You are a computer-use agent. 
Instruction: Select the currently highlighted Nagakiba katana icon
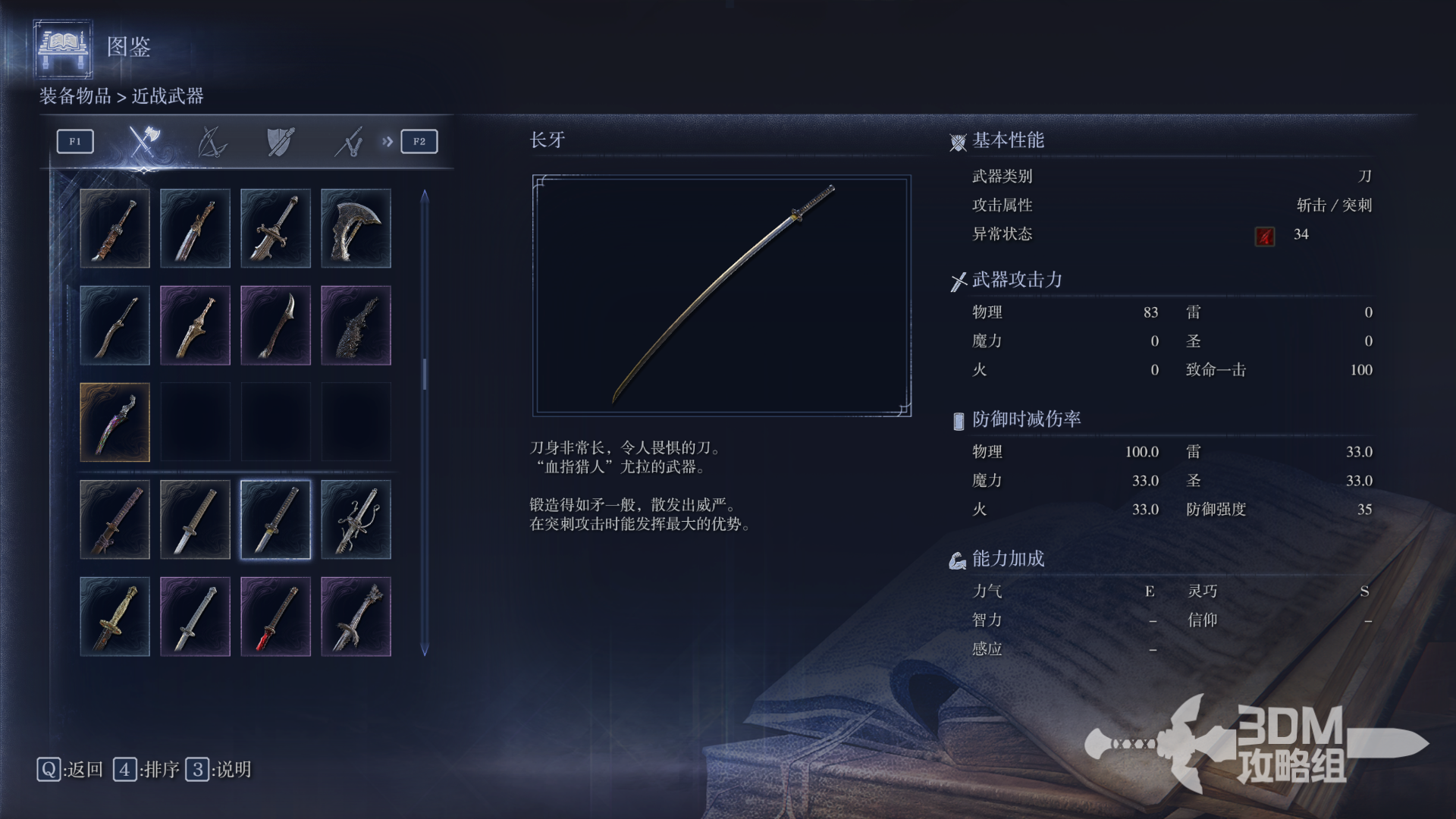(275, 519)
